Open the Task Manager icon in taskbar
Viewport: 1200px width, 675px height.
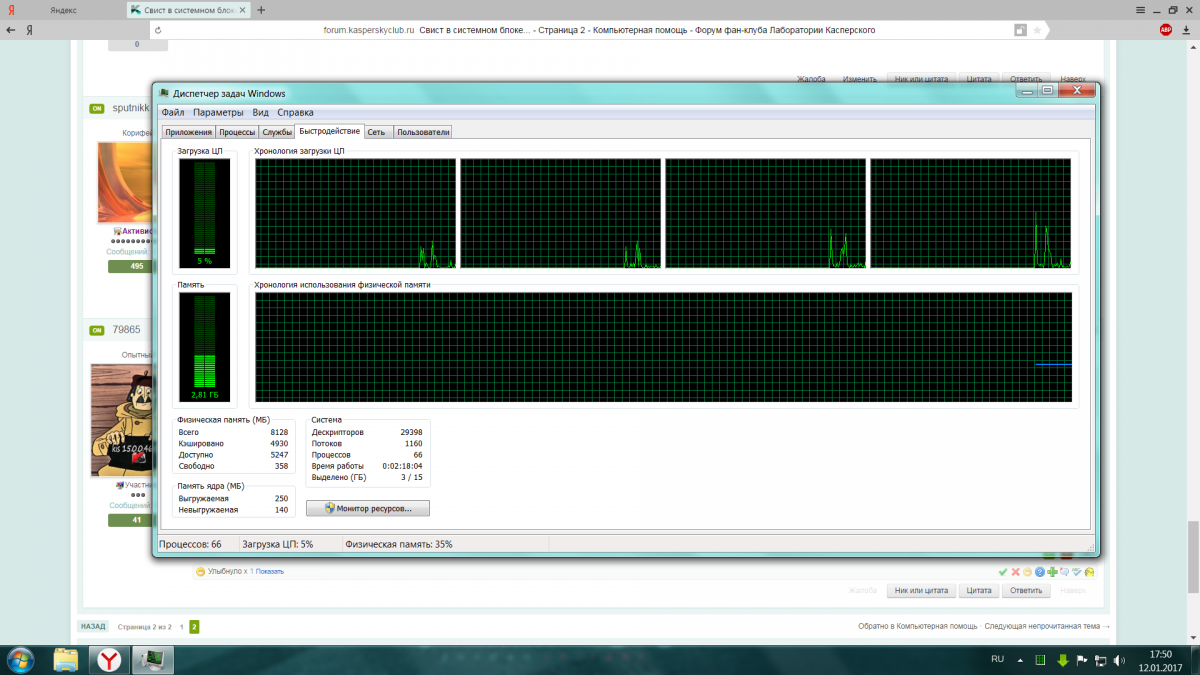[155, 659]
